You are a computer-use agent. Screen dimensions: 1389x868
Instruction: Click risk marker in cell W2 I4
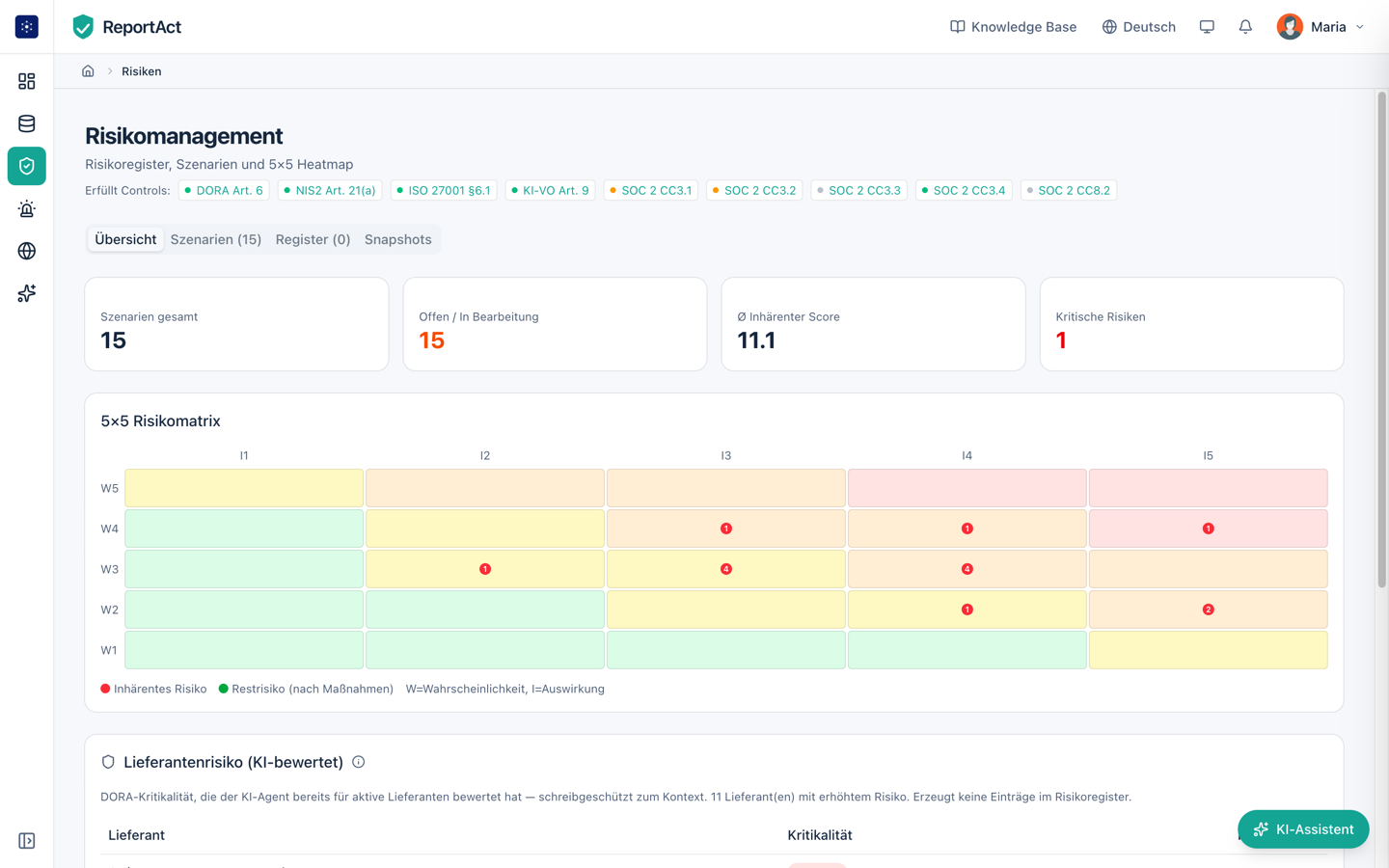[967, 610]
